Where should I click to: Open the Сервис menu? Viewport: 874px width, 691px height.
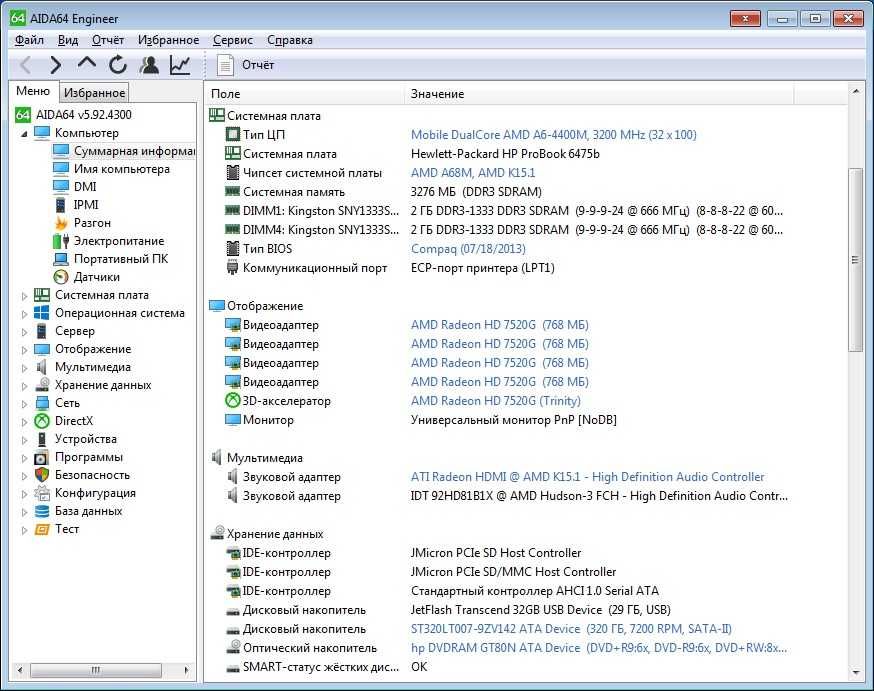point(233,40)
